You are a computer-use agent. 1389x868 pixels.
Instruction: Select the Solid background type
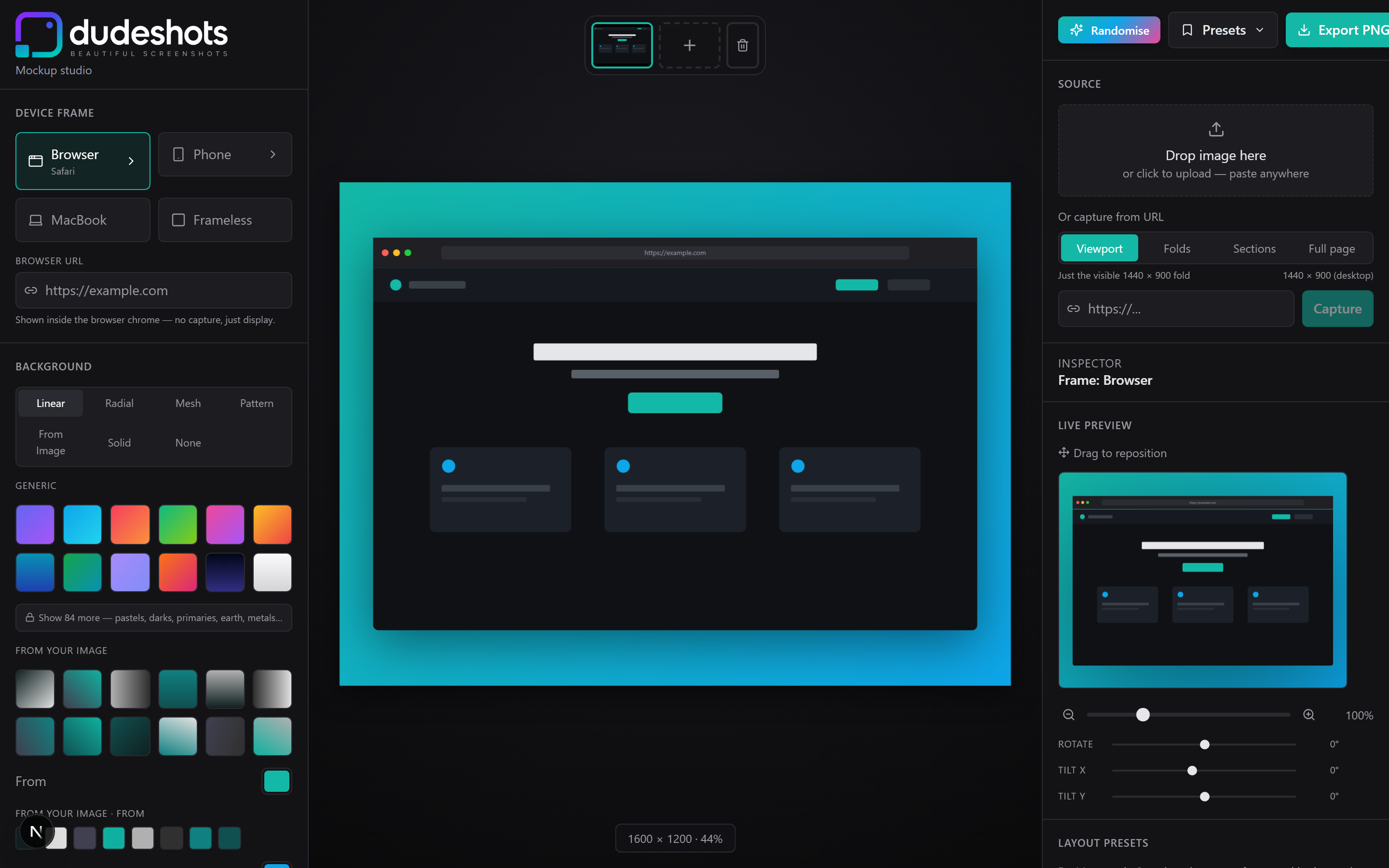[x=120, y=443]
